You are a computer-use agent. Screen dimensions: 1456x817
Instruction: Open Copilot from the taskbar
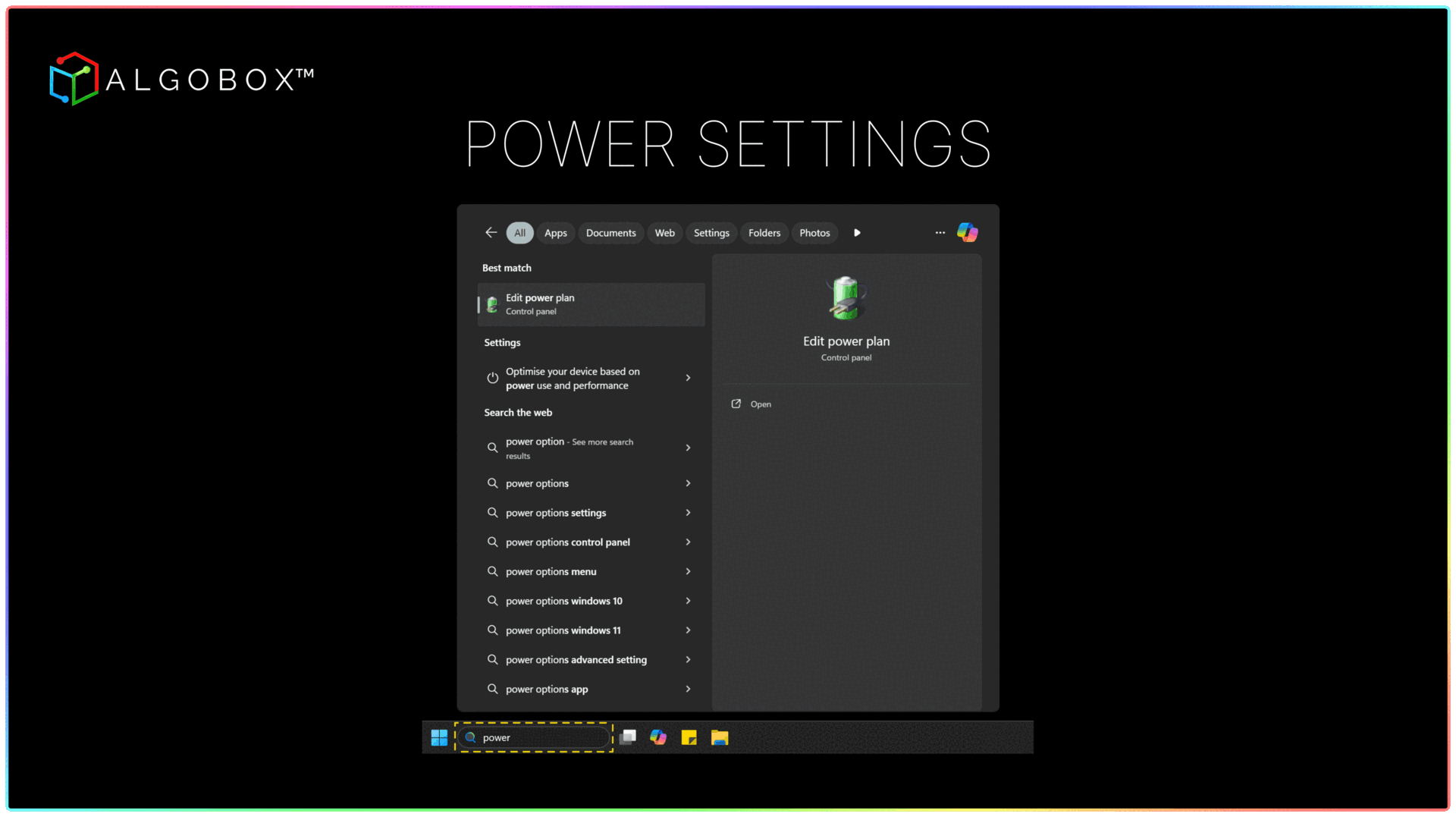point(657,737)
